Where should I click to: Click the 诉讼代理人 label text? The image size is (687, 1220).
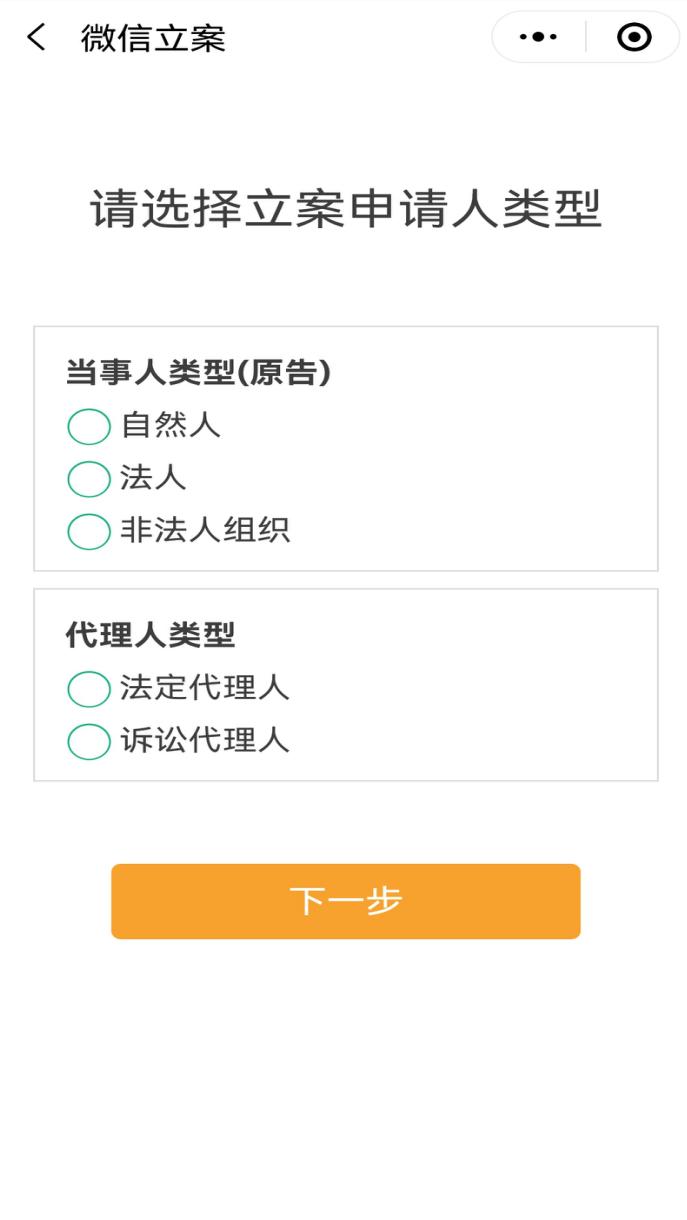(x=205, y=740)
